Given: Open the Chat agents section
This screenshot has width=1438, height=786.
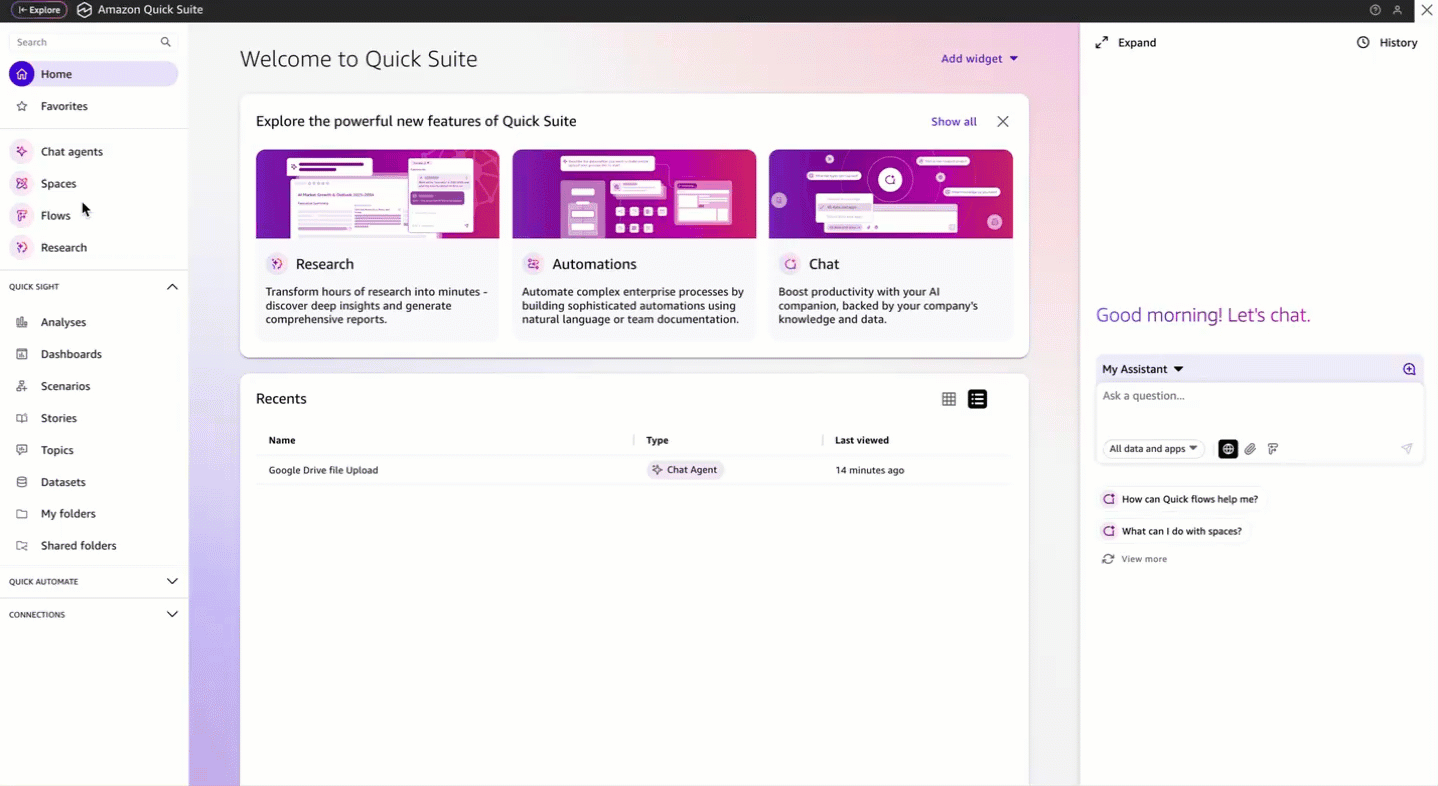Looking at the screenshot, I should pos(71,151).
